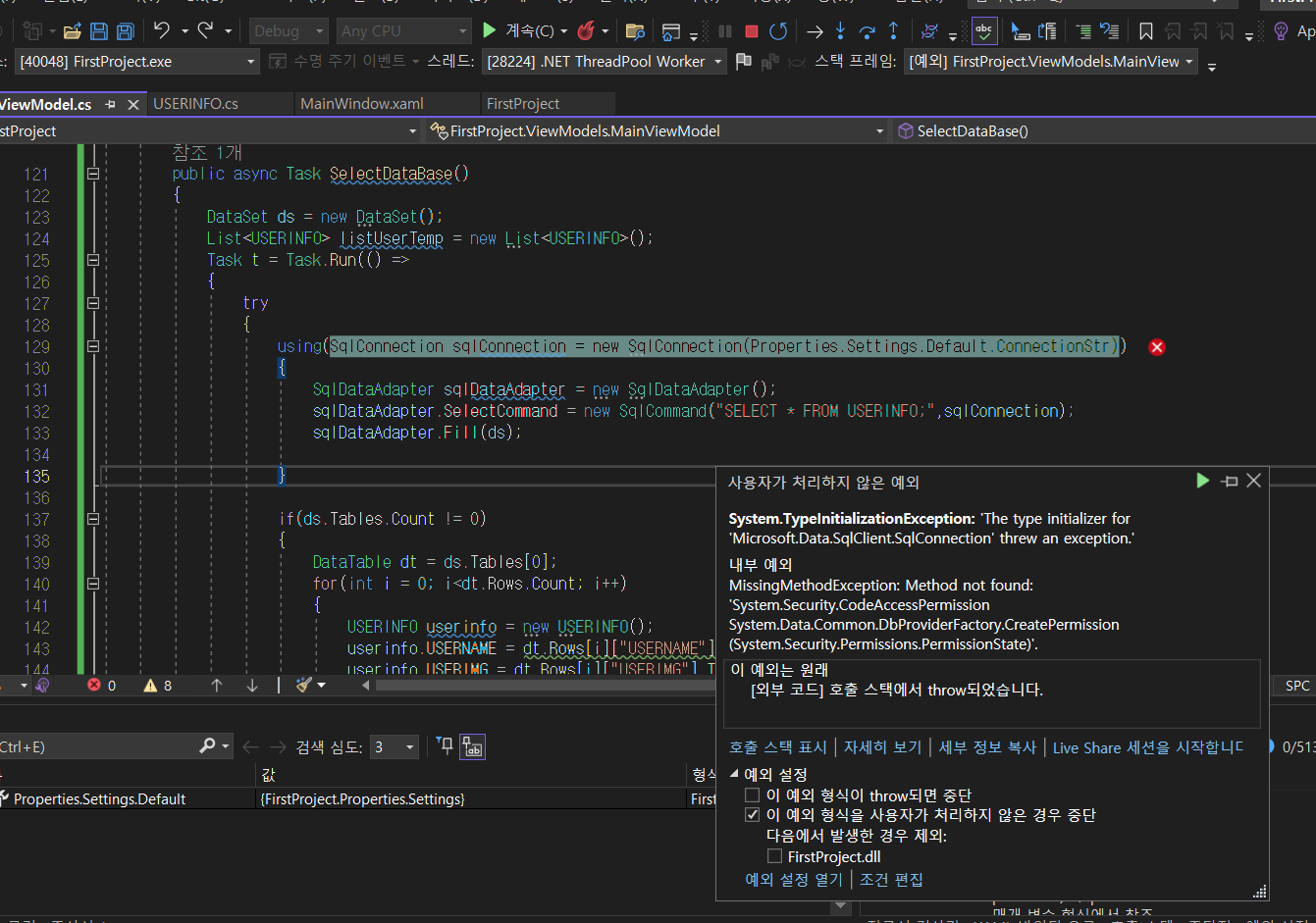
Task: Undo the last edit
Action: [x=162, y=30]
